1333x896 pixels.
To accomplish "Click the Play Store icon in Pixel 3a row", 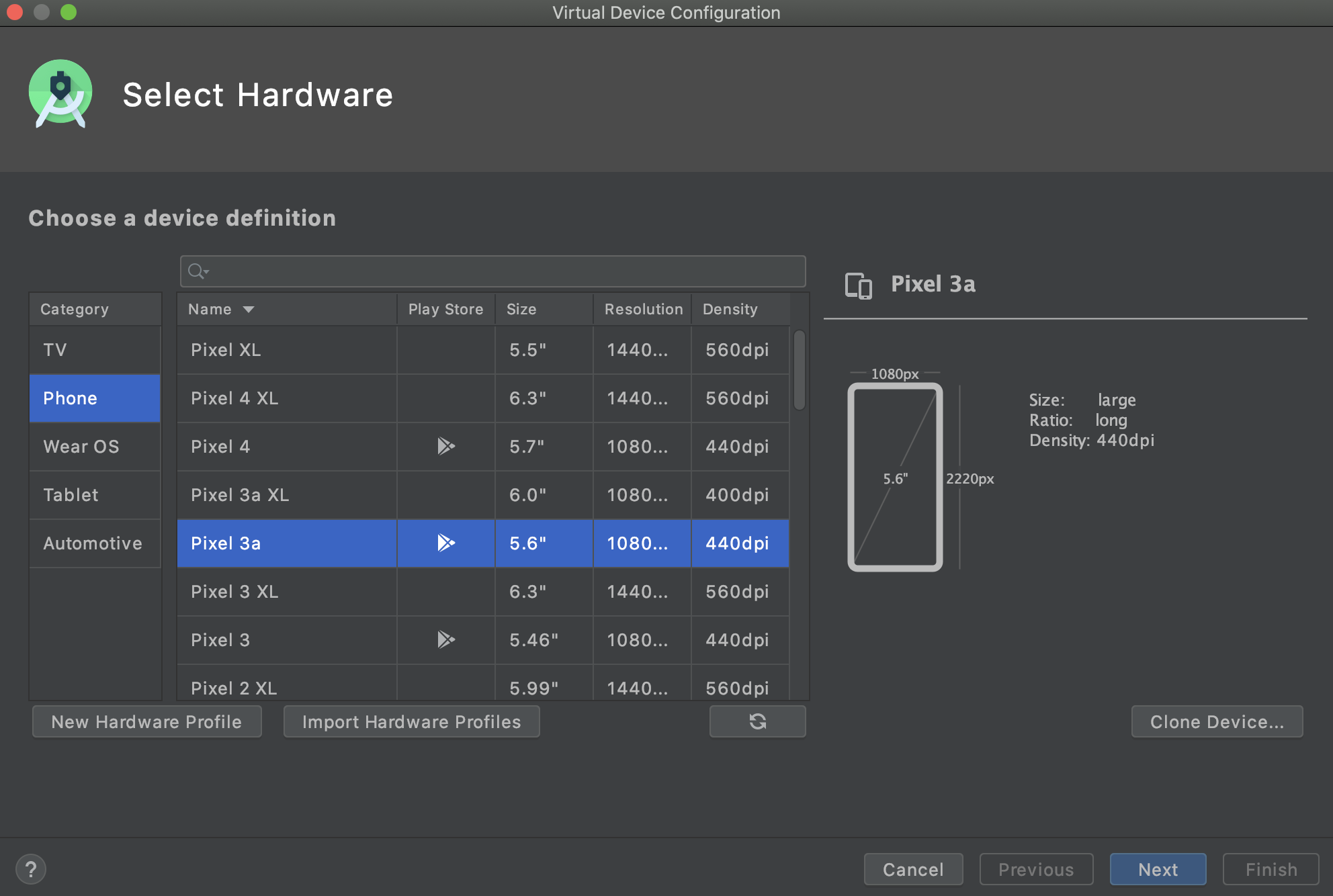I will pyautogui.click(x=445, y=543).
